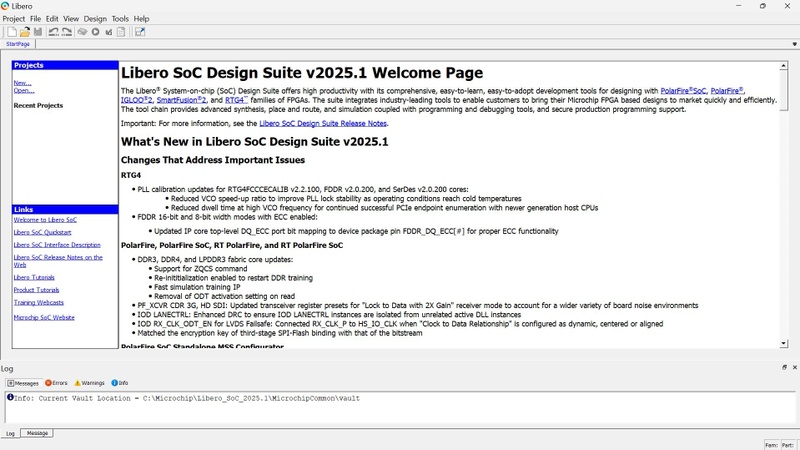Screen dimensions: 800x450
Task: Open the Tools menu
Action: click(120, 18)
